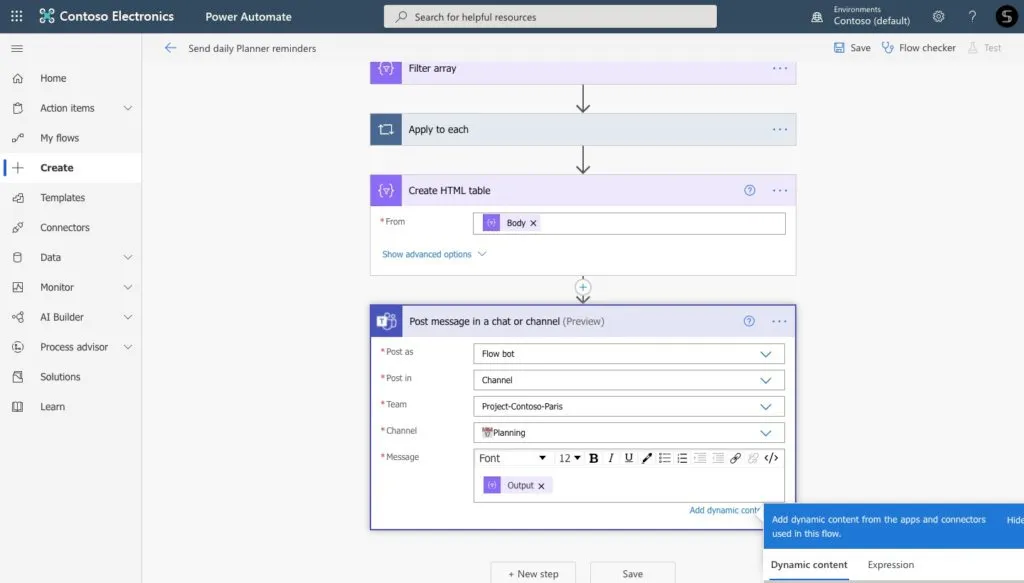Image resolution: width=1024 pixels, height=583 pixels.
Task: Expand the Process advisor nav section
Action: tap(128, 347)
